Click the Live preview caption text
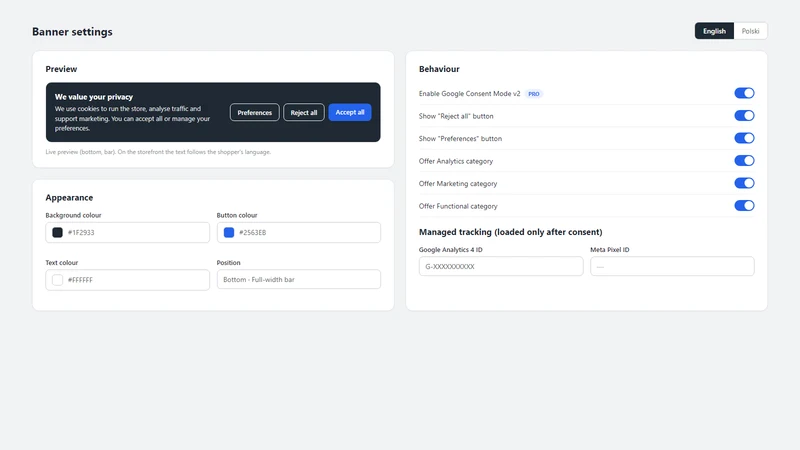Viewport: 800px width, 450px height. (158, 152)
